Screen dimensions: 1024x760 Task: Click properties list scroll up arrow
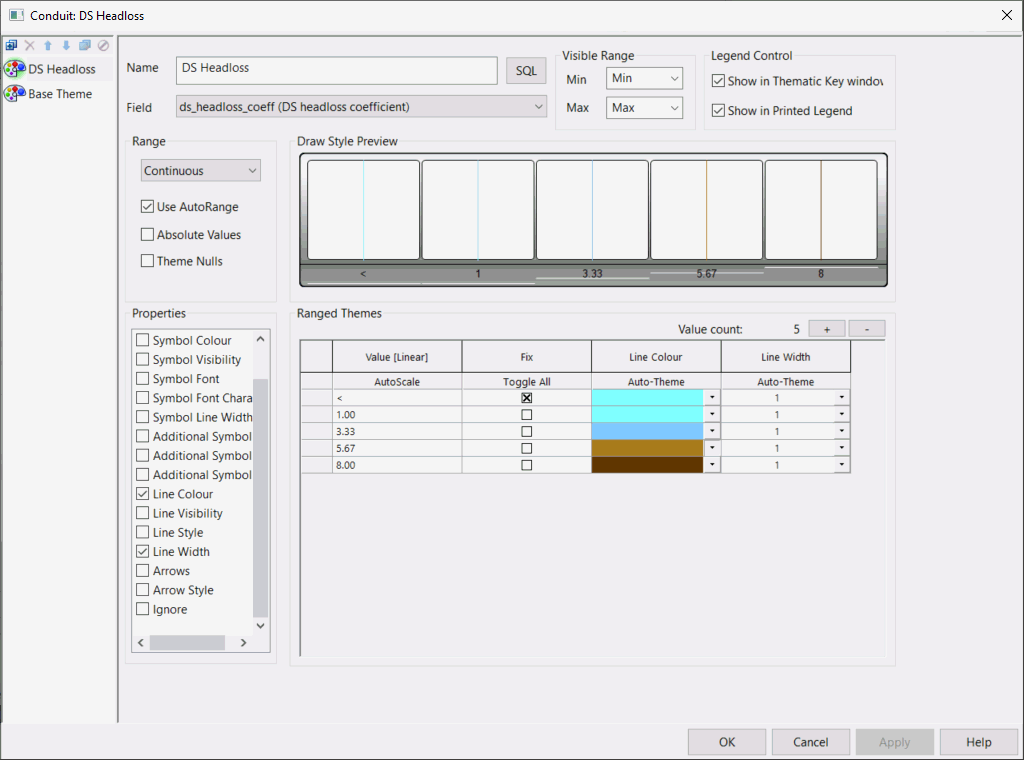[261, 339]
